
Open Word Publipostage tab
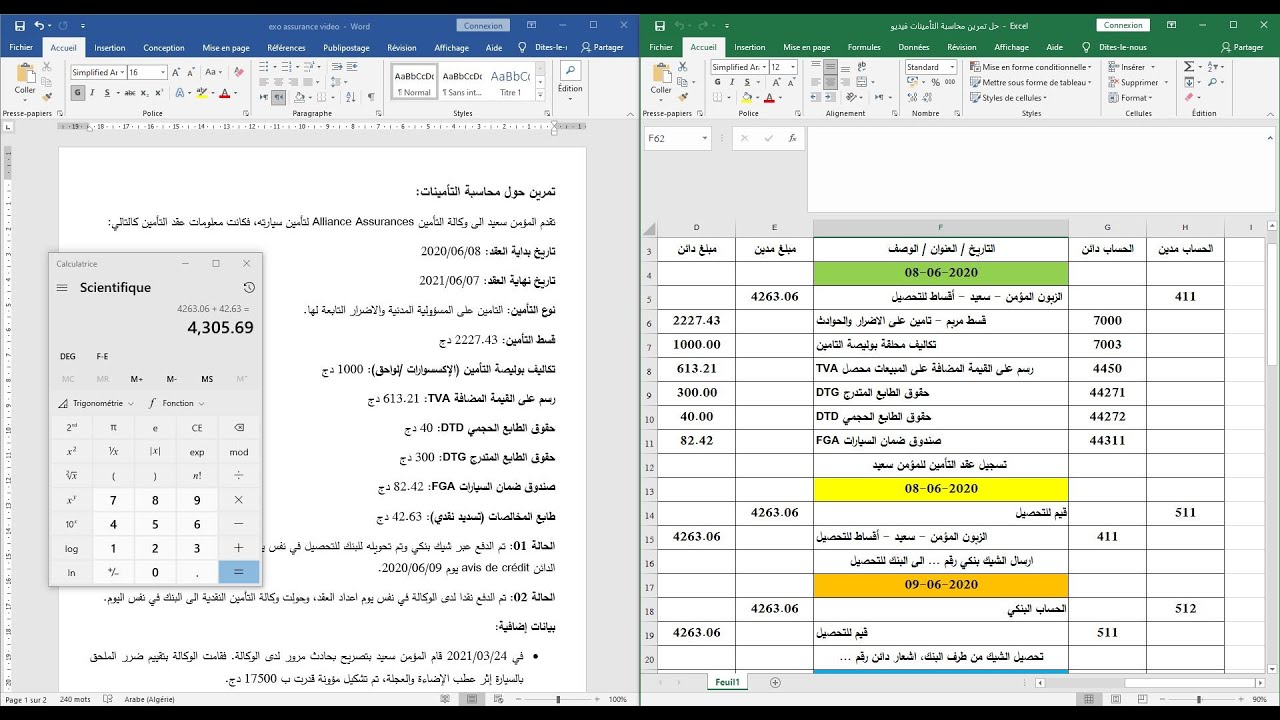346,47
